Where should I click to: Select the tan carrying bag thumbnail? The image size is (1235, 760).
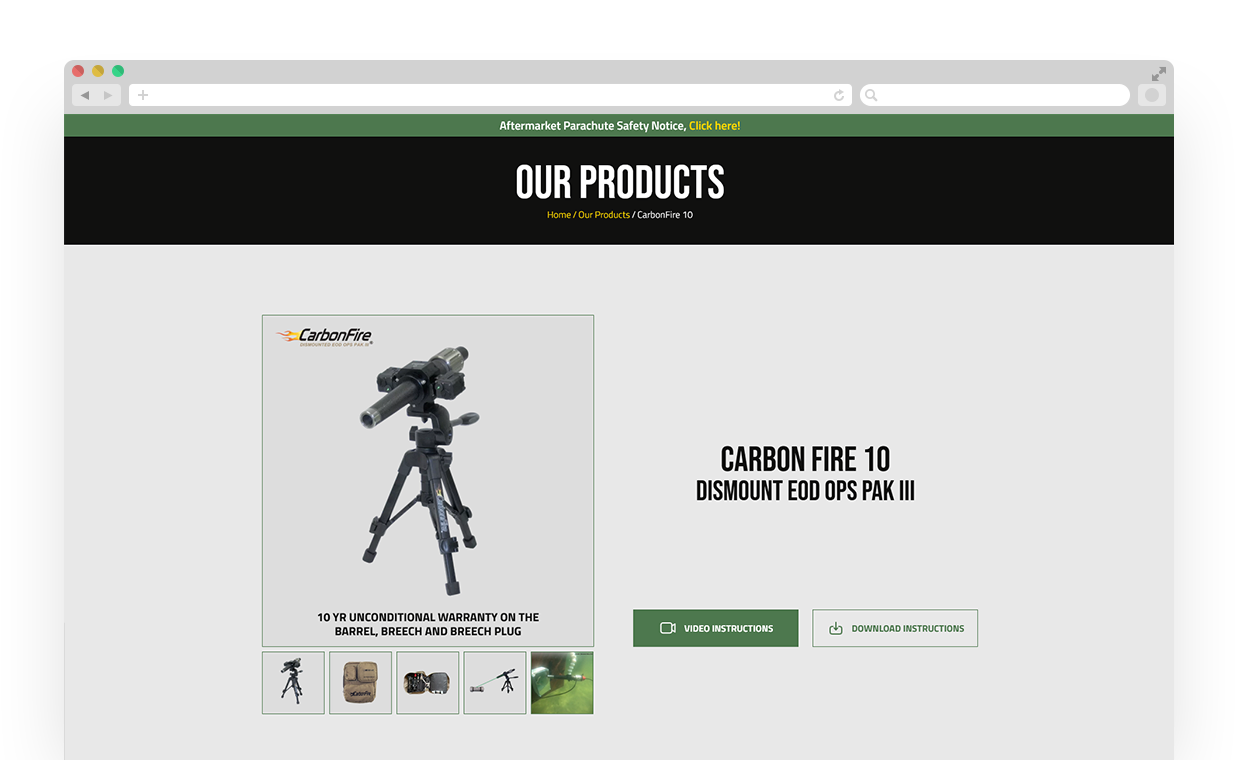click(360, 683)
